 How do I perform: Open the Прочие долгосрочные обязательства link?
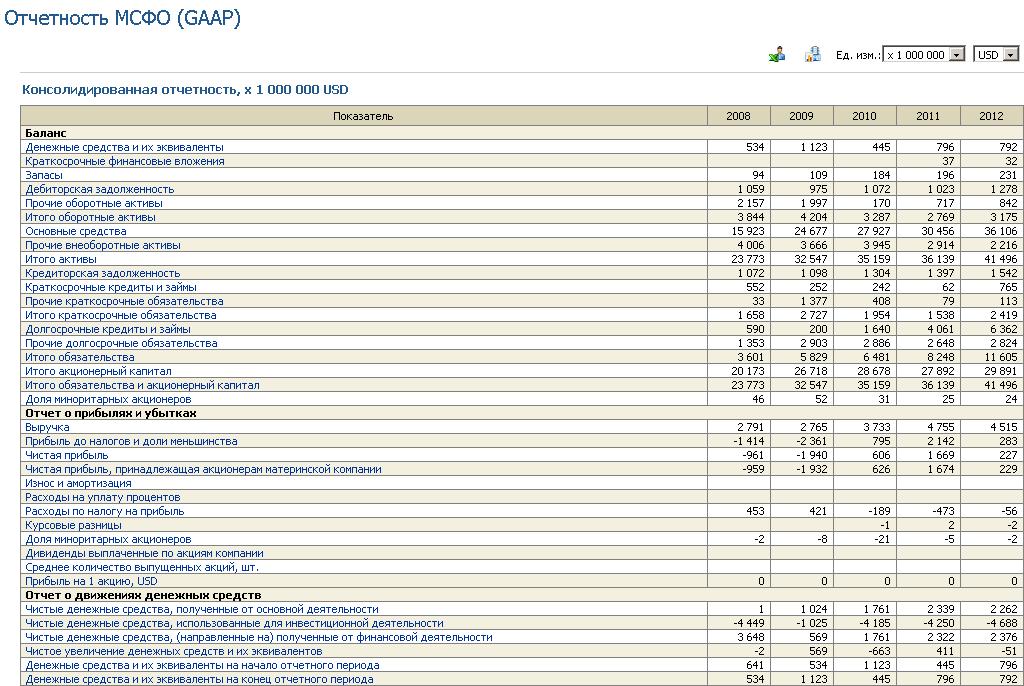tap(121, 343)
